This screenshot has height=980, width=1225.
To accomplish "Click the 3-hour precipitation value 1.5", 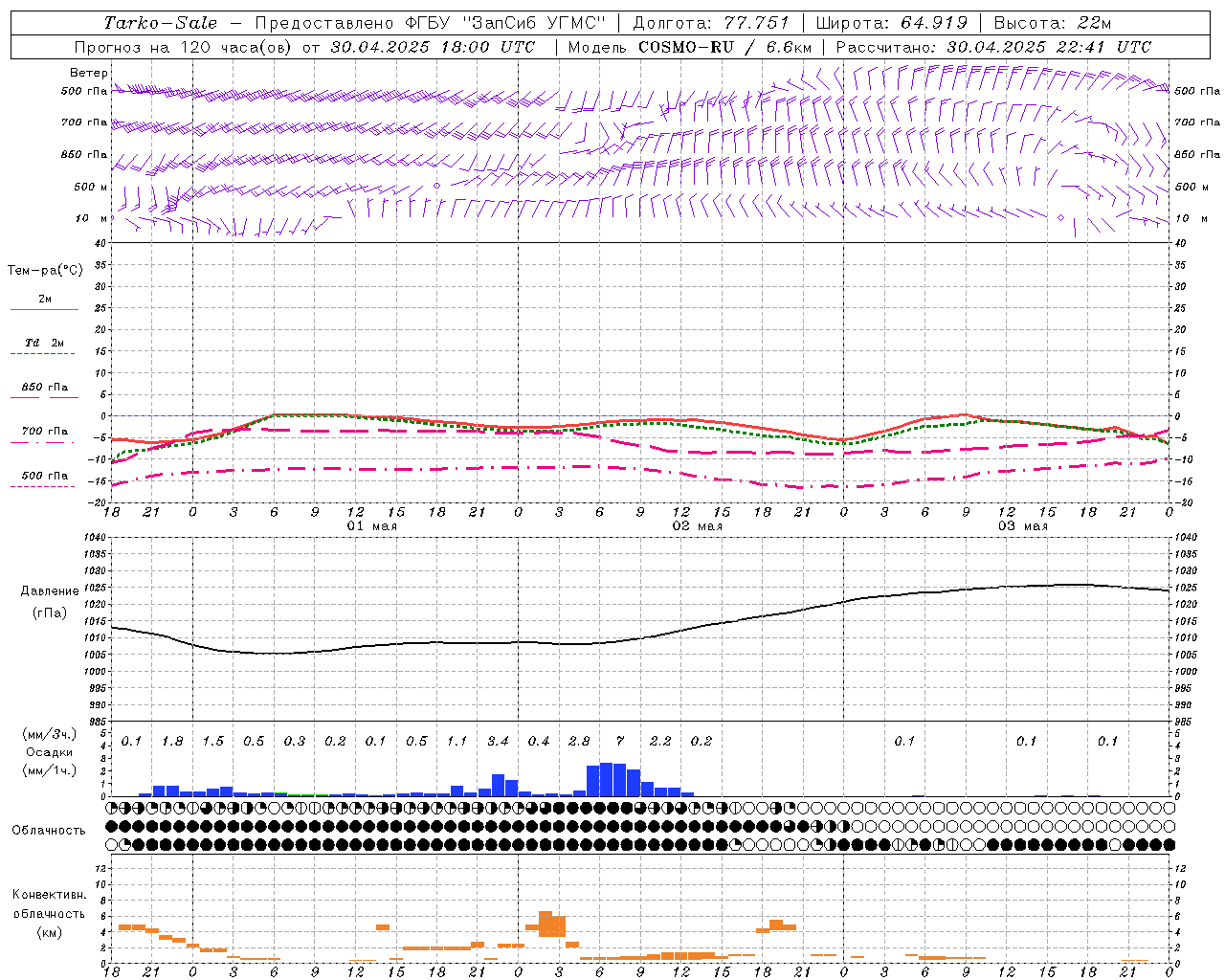I will point(212,742).
